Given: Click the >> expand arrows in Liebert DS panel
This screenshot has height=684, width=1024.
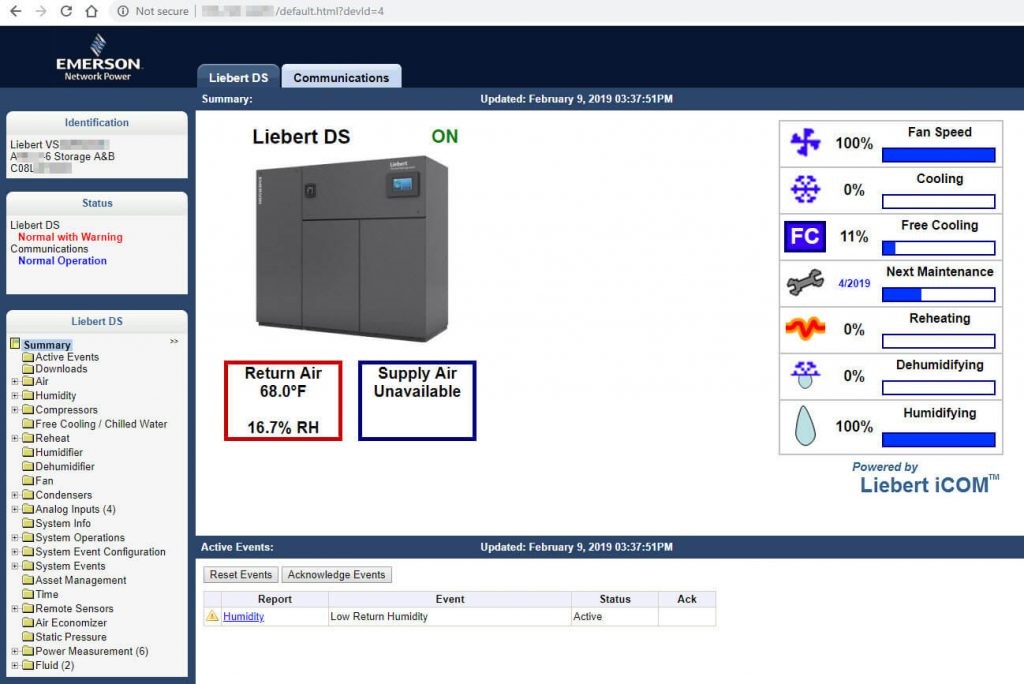Looking at the screenshot, I should (x=174, y=341).
